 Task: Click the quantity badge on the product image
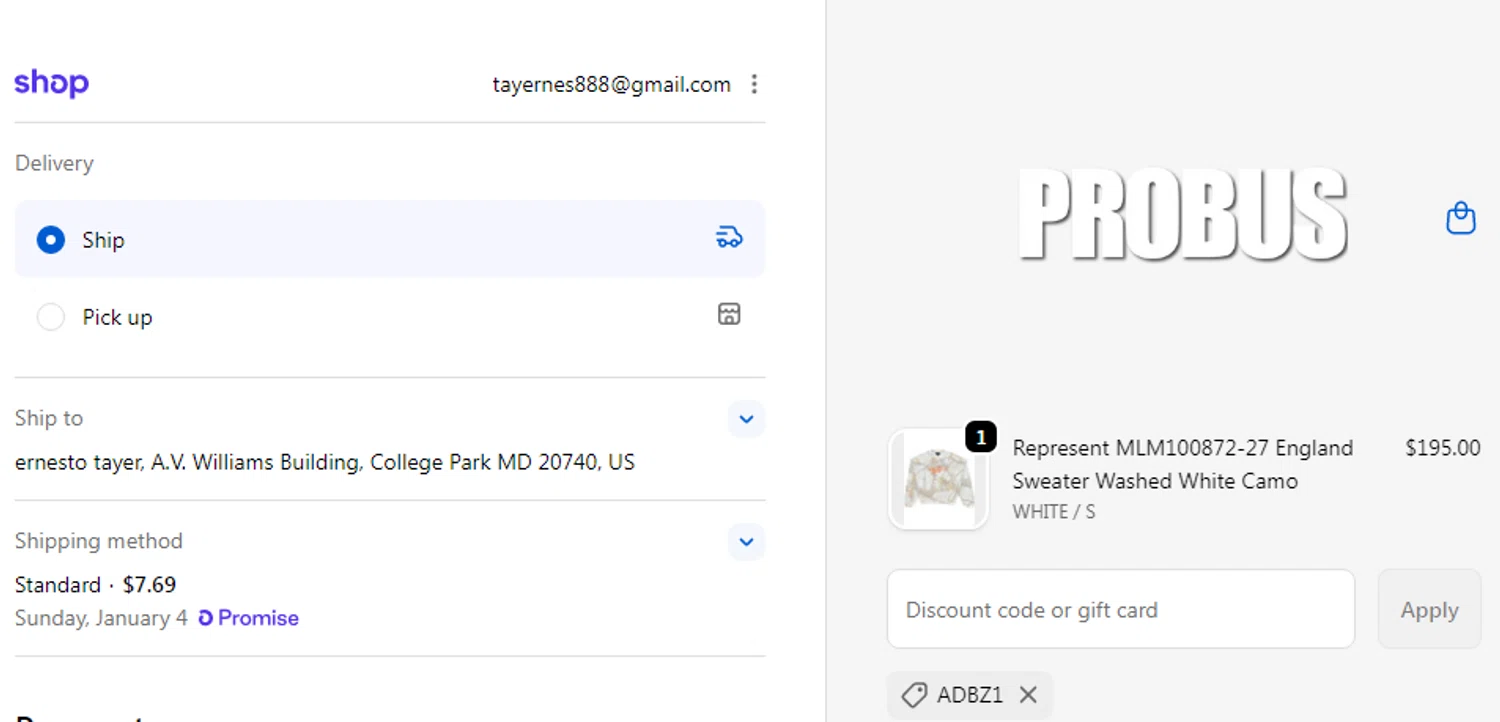coord(981,437)
